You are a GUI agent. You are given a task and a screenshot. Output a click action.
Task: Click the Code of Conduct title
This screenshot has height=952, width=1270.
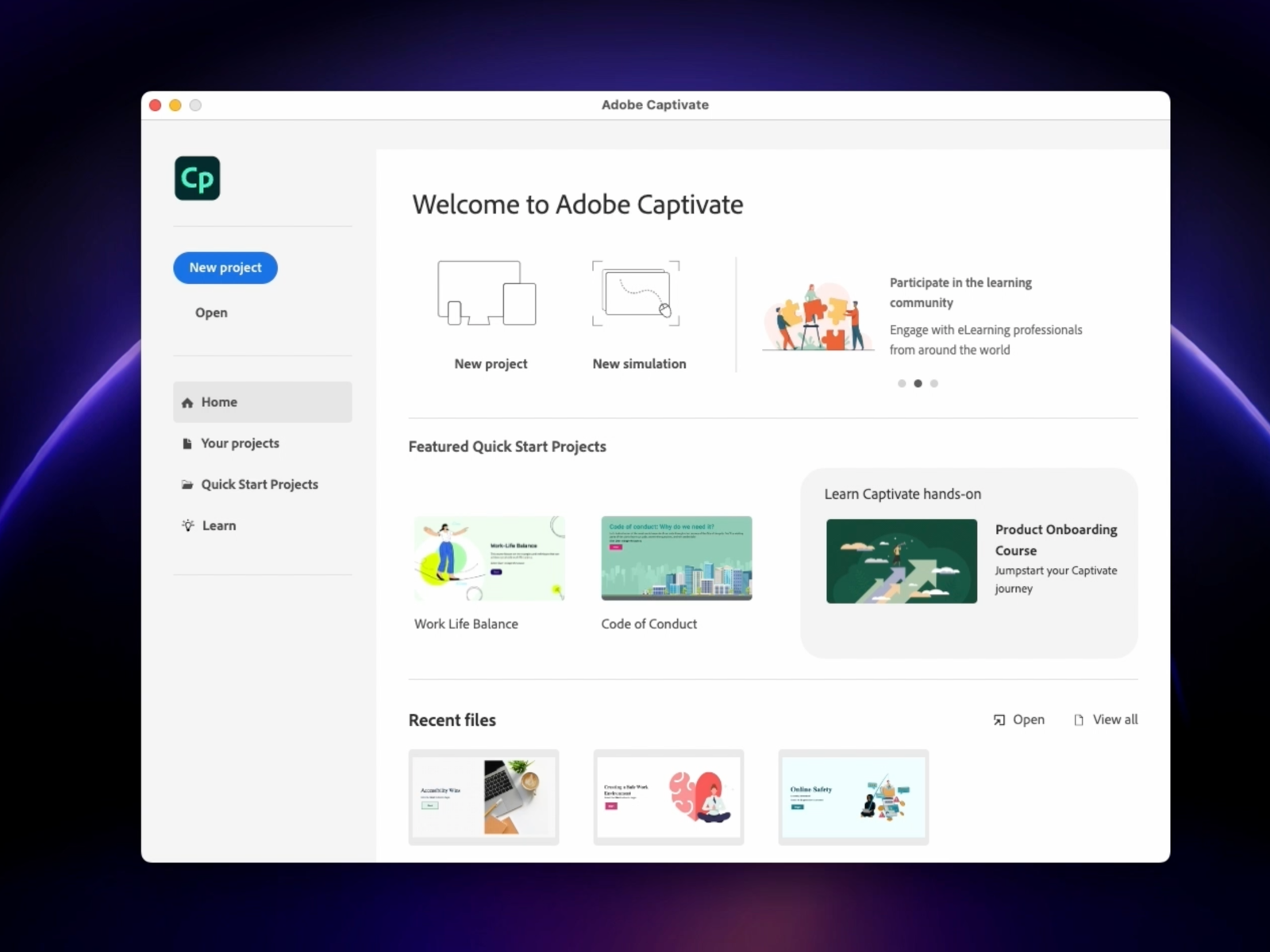pos(649,624)
